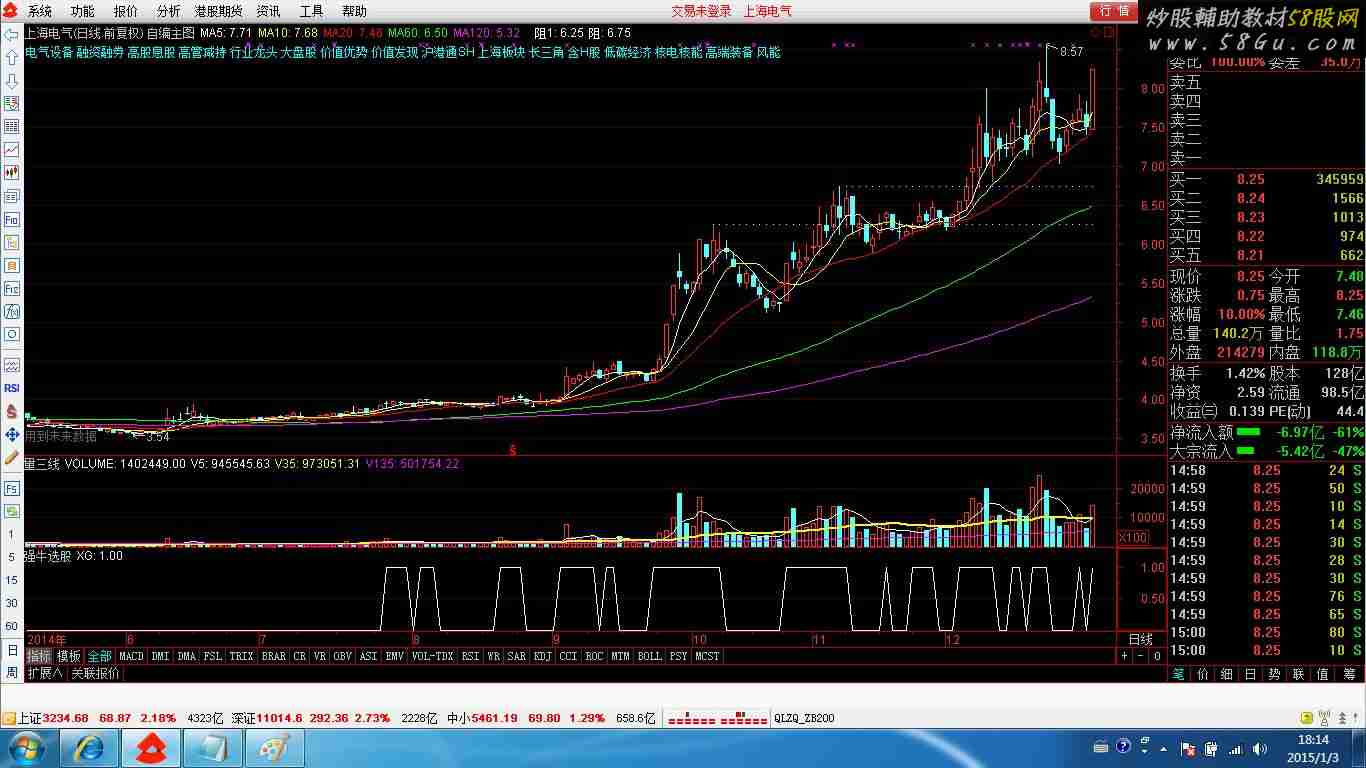Select the KDJ indicator tab
Image resolution: width=1366 pixels, height=768 pixels.
point(542,656)
